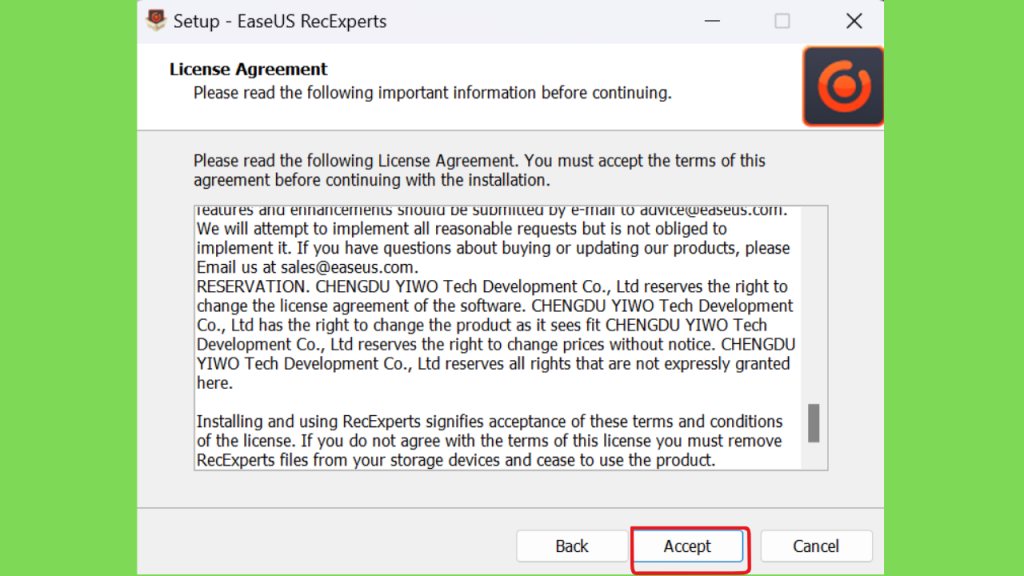
Task: Click the 'Installing and using RecExperts' paragraph
Action: tap(490, 441)
